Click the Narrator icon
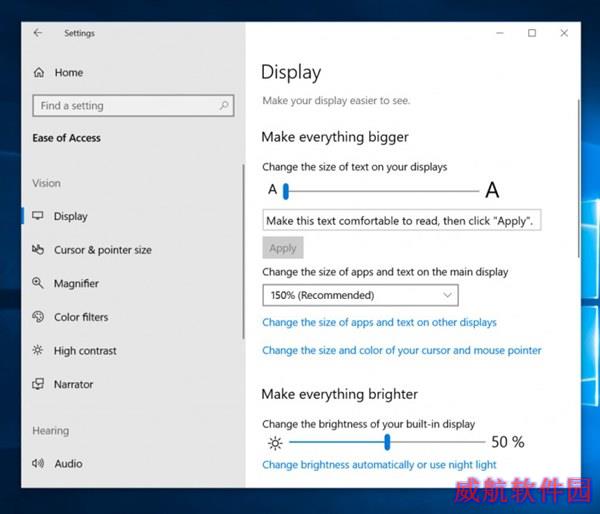 [x=38, y=384]
